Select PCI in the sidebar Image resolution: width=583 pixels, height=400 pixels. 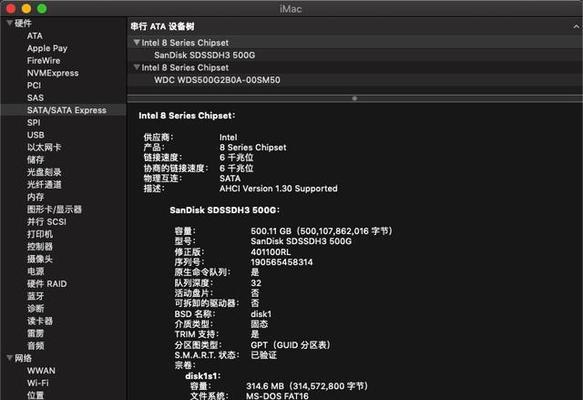(x=34, y=85)
